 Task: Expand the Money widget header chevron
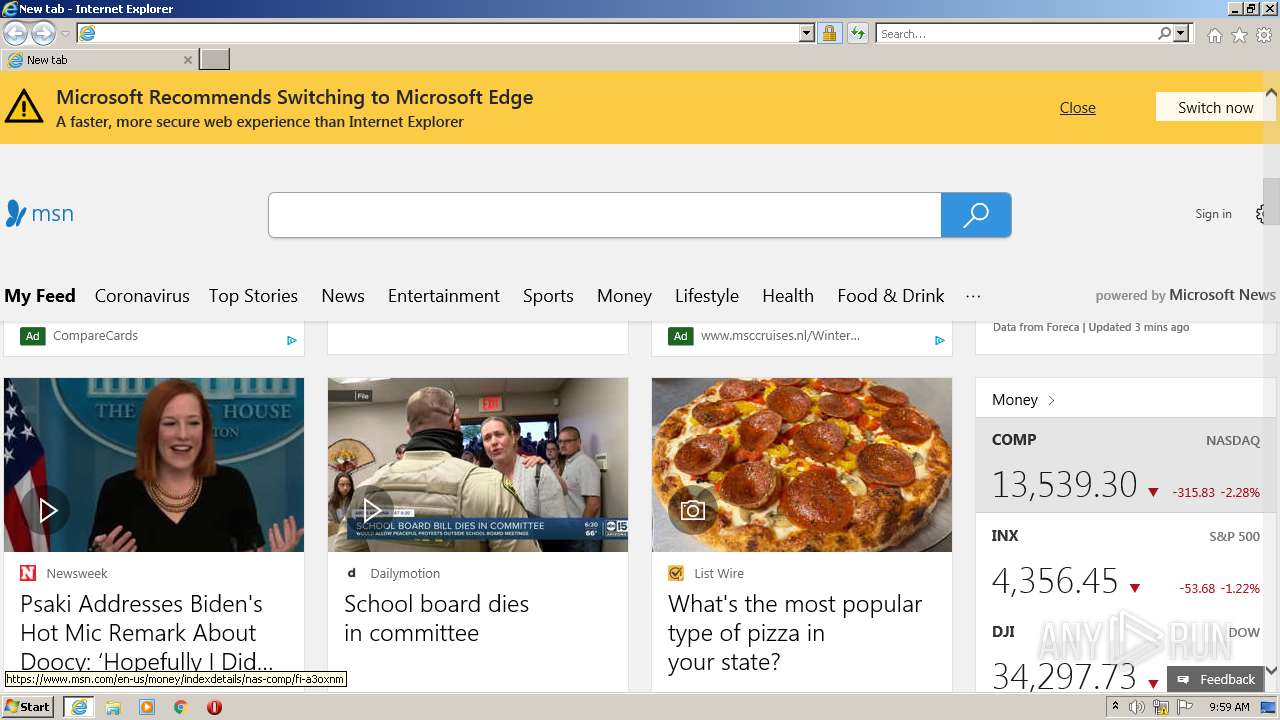point(1051,400)
